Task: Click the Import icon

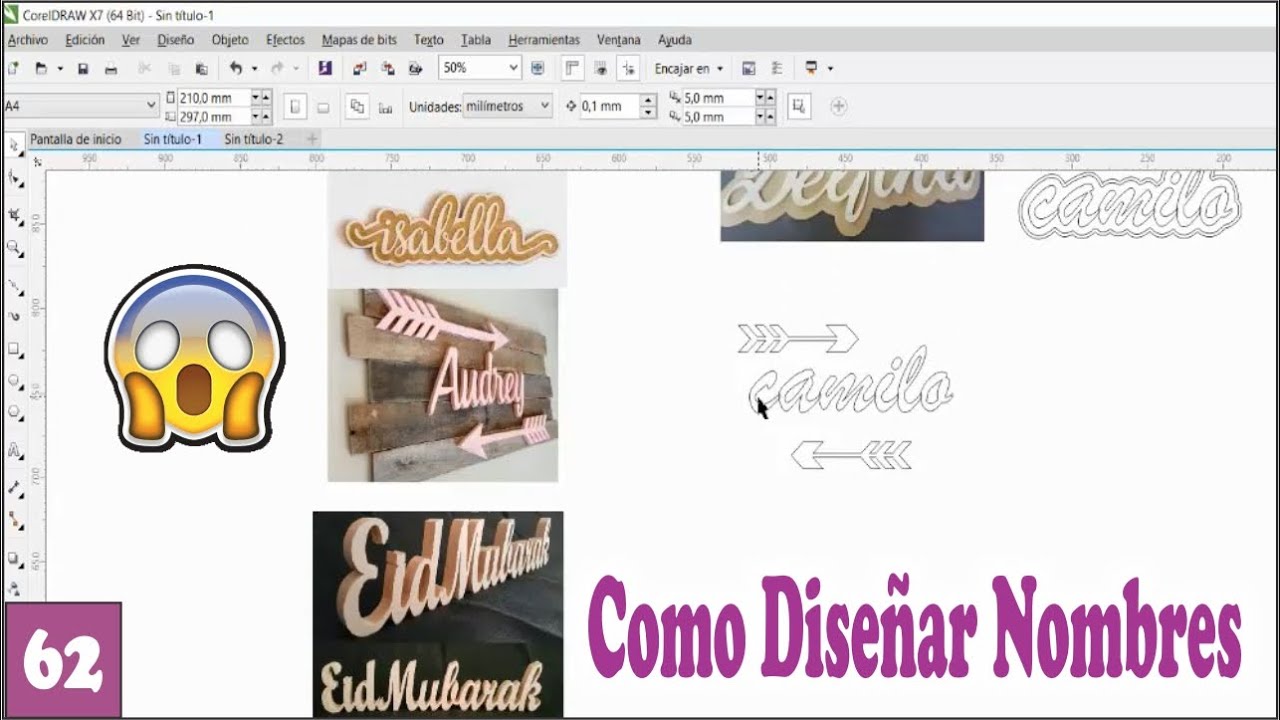Action: coord(360,68)
